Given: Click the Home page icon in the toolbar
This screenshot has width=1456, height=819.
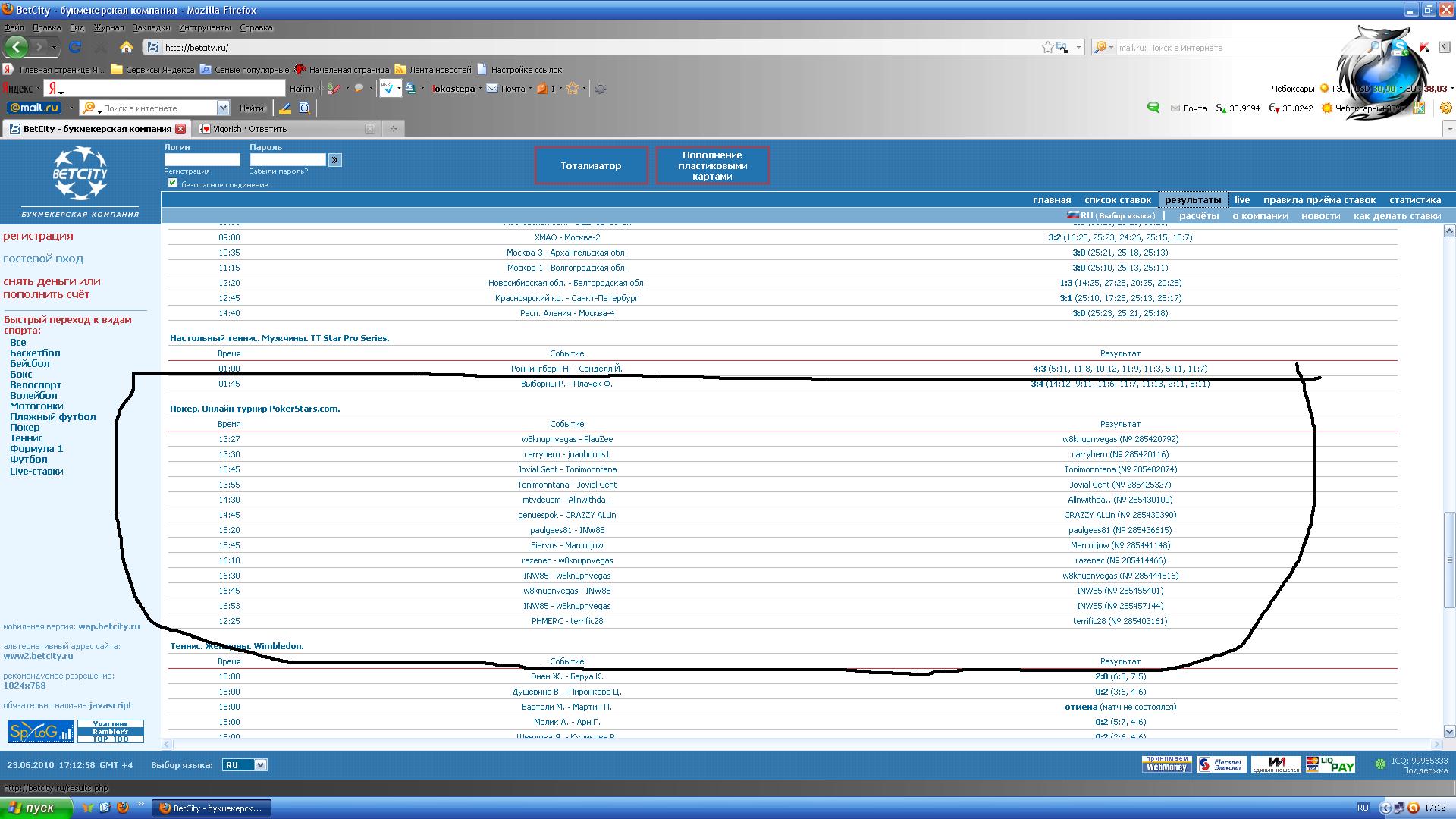Looking at the screenshot, I should coord(127,47).
